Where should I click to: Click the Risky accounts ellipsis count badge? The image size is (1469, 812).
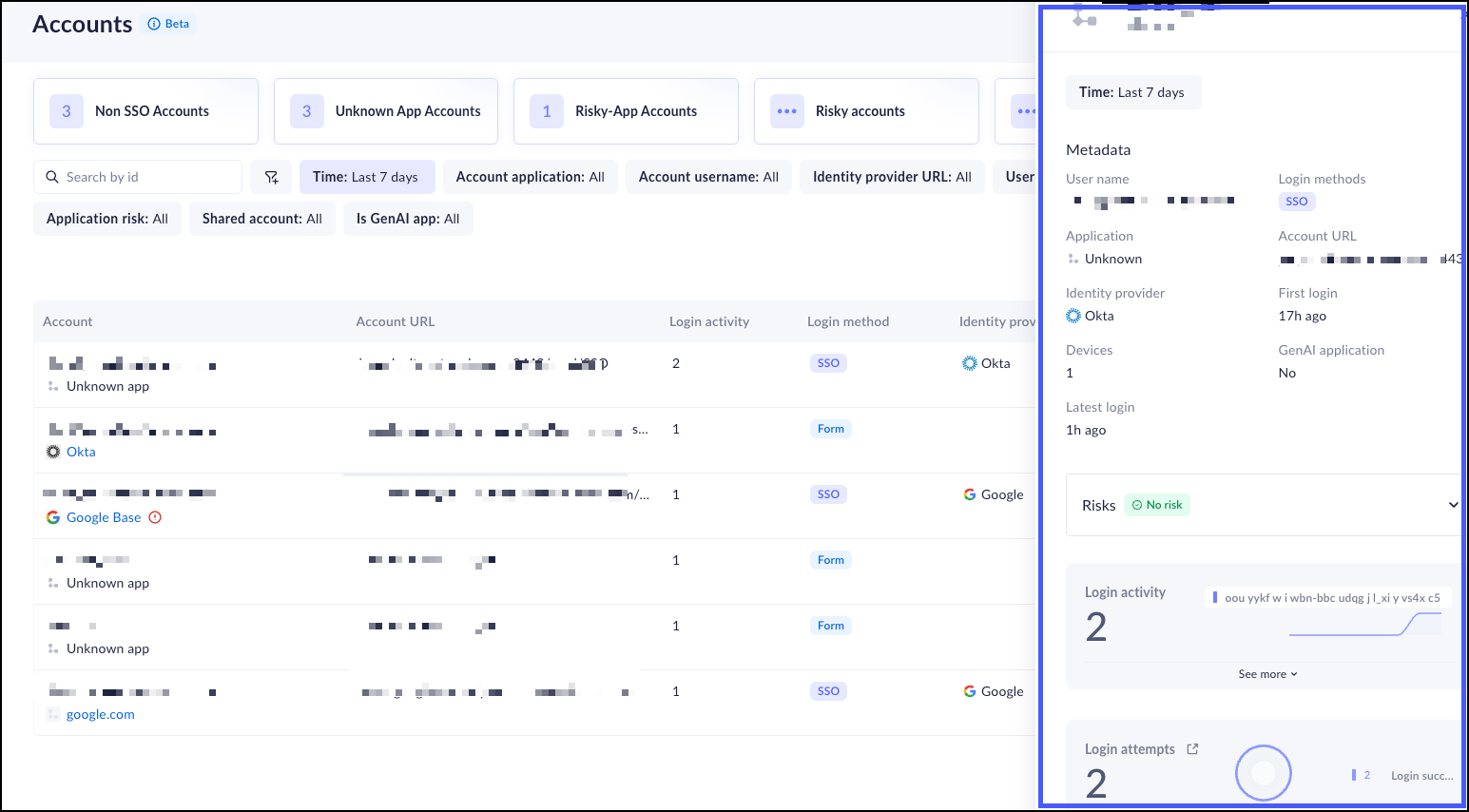786,111
